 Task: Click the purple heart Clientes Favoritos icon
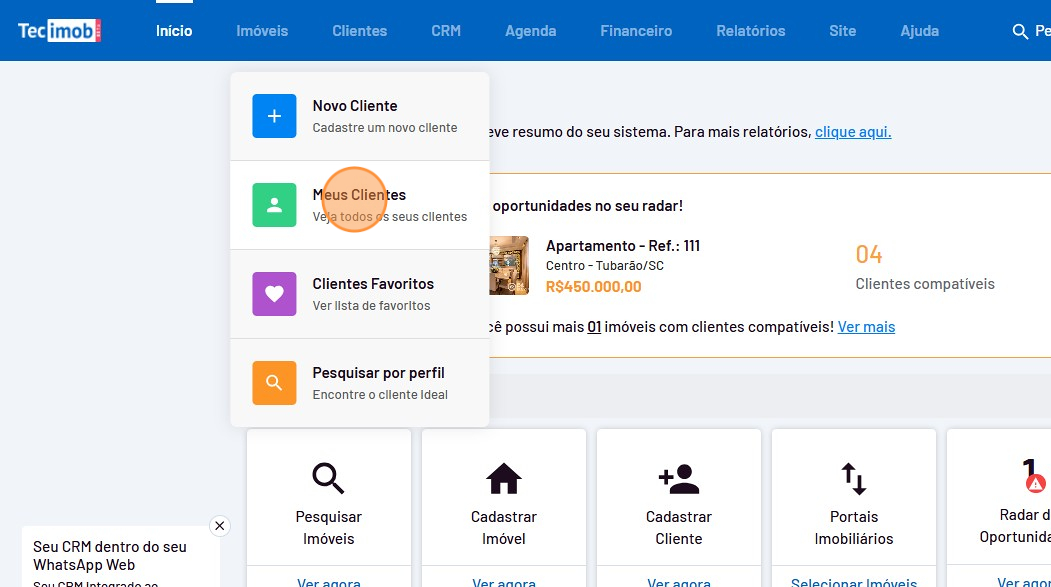[x=274, y=294]
